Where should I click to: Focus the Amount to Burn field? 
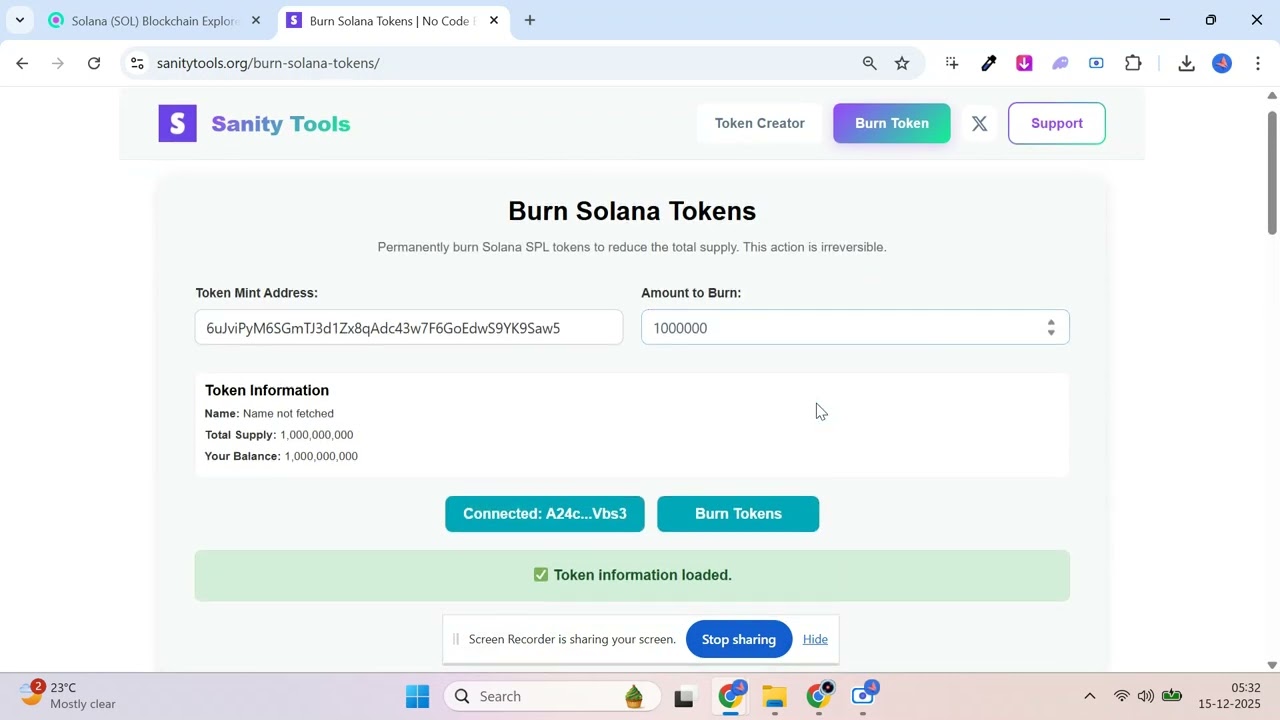855,328
